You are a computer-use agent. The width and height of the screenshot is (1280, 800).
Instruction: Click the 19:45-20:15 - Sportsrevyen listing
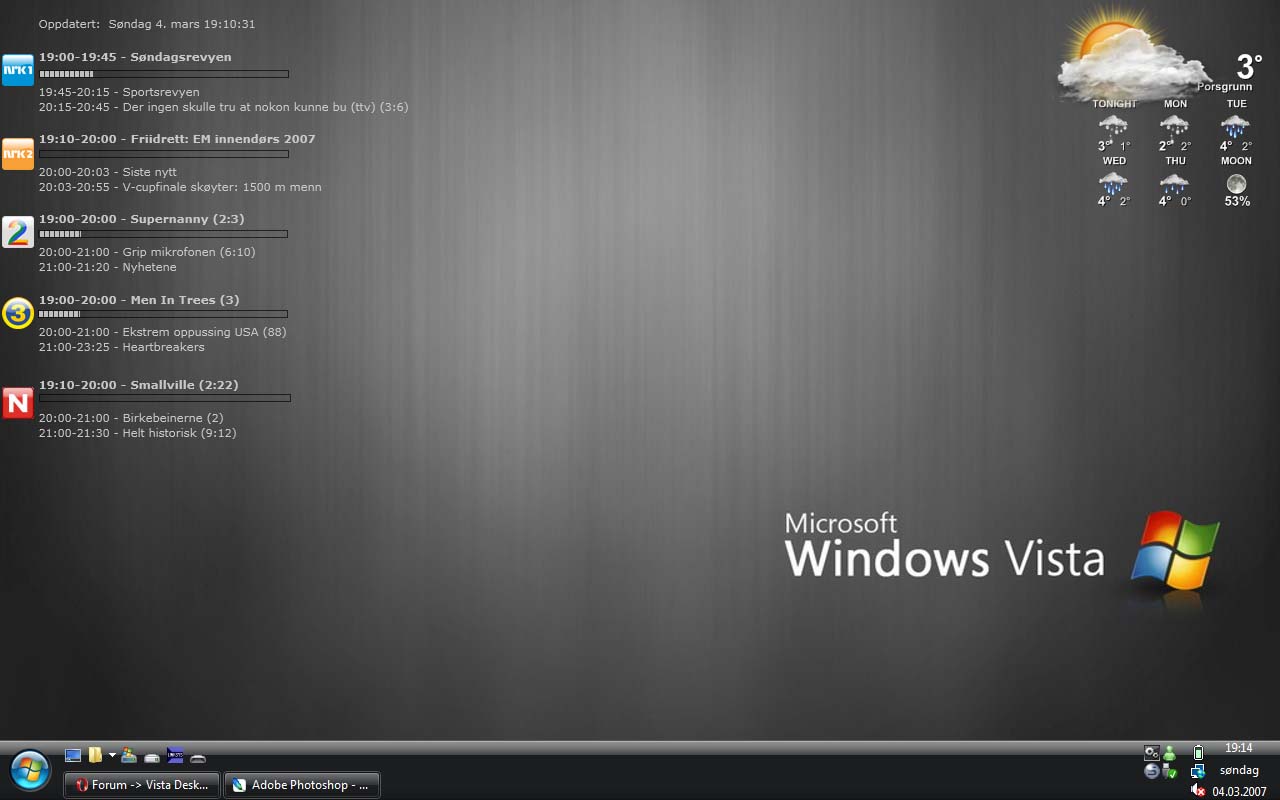(119, 92)
